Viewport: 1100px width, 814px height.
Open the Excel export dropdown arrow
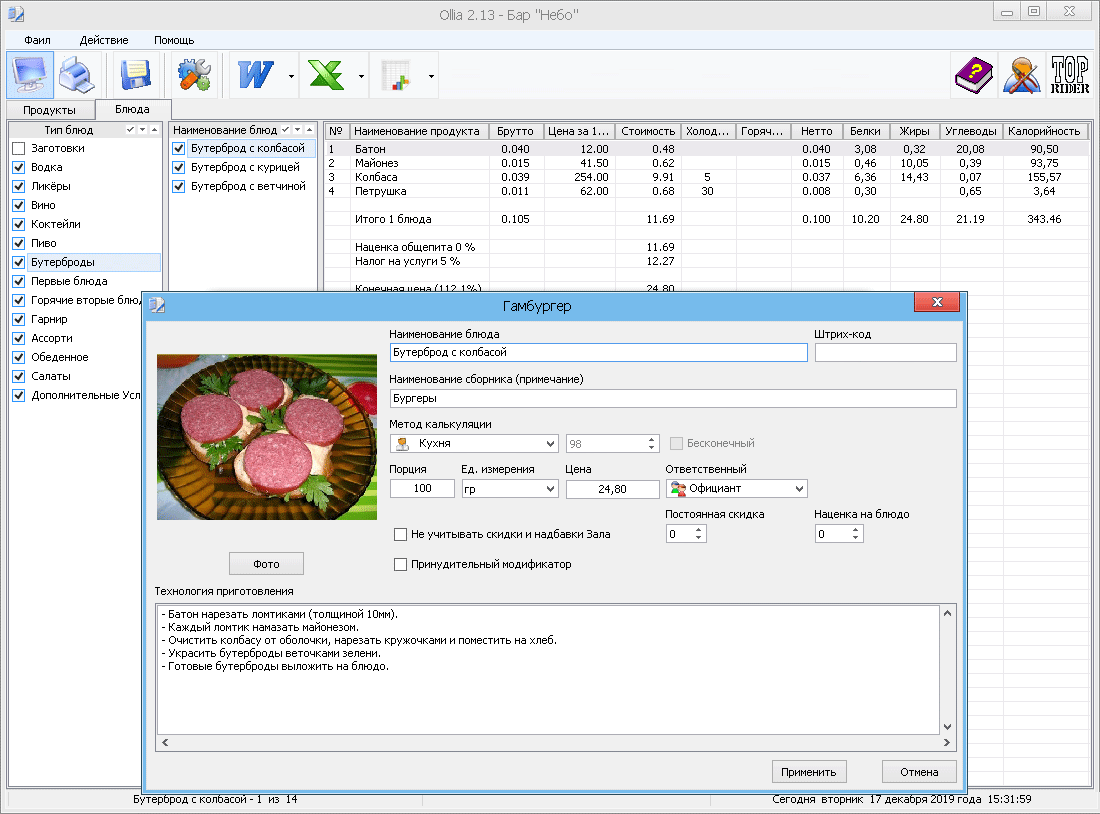point(361,76)
